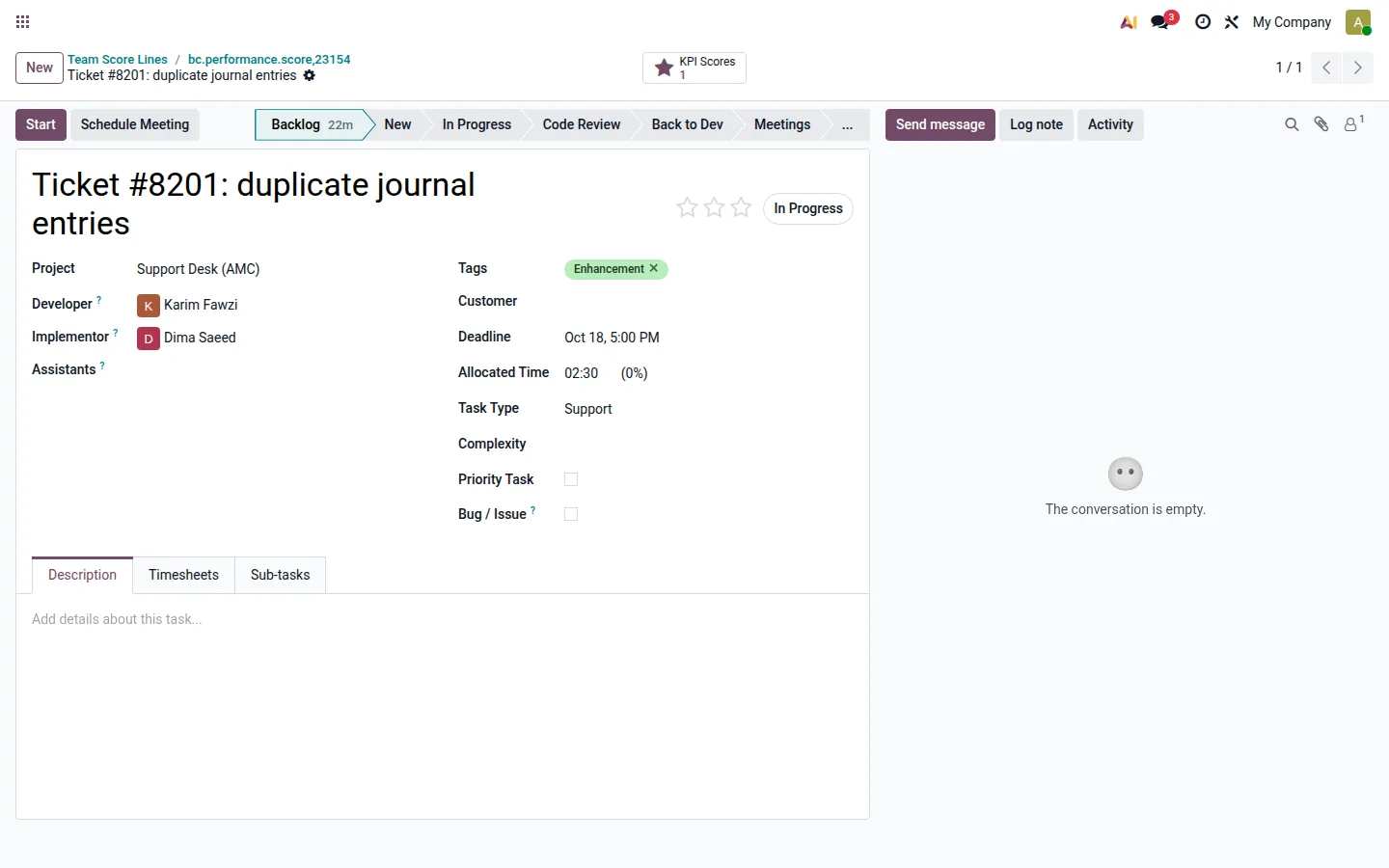This screenshot has width=1389, height=868.
Task: Move task to Code Review stage
Action: pyautogui.click(x=582, y=124)
